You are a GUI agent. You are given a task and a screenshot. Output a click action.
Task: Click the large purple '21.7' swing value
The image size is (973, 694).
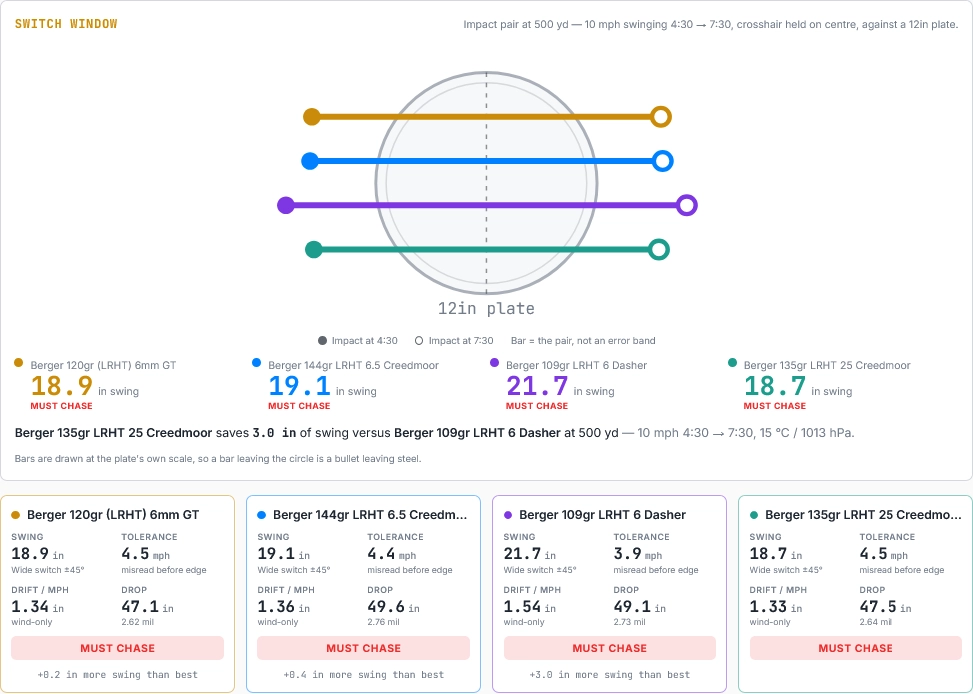pos(537,386)
